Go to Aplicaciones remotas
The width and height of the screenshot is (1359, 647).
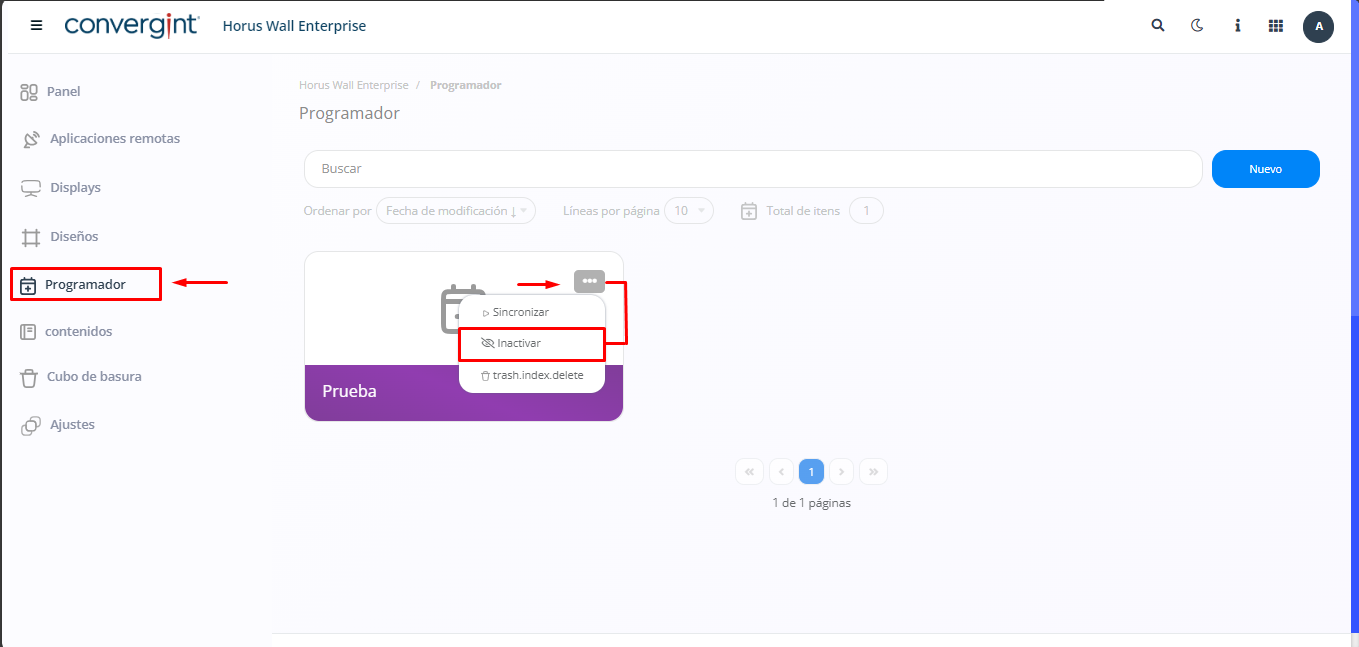click(114, 139)
